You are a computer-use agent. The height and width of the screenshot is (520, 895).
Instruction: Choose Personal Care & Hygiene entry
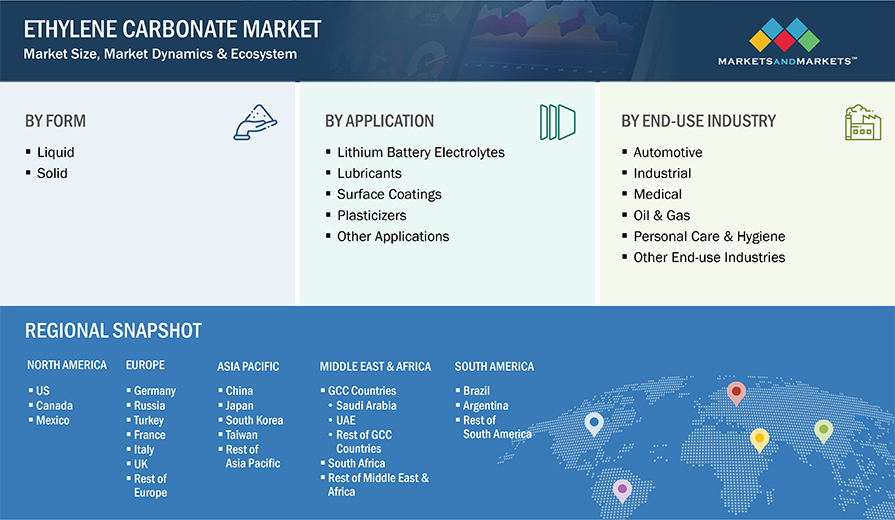[x=709, y=236]
